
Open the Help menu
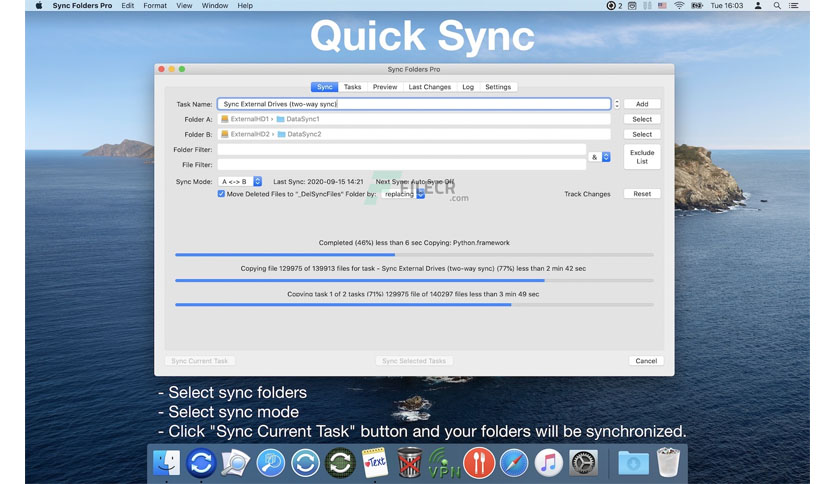click(245, 5)
